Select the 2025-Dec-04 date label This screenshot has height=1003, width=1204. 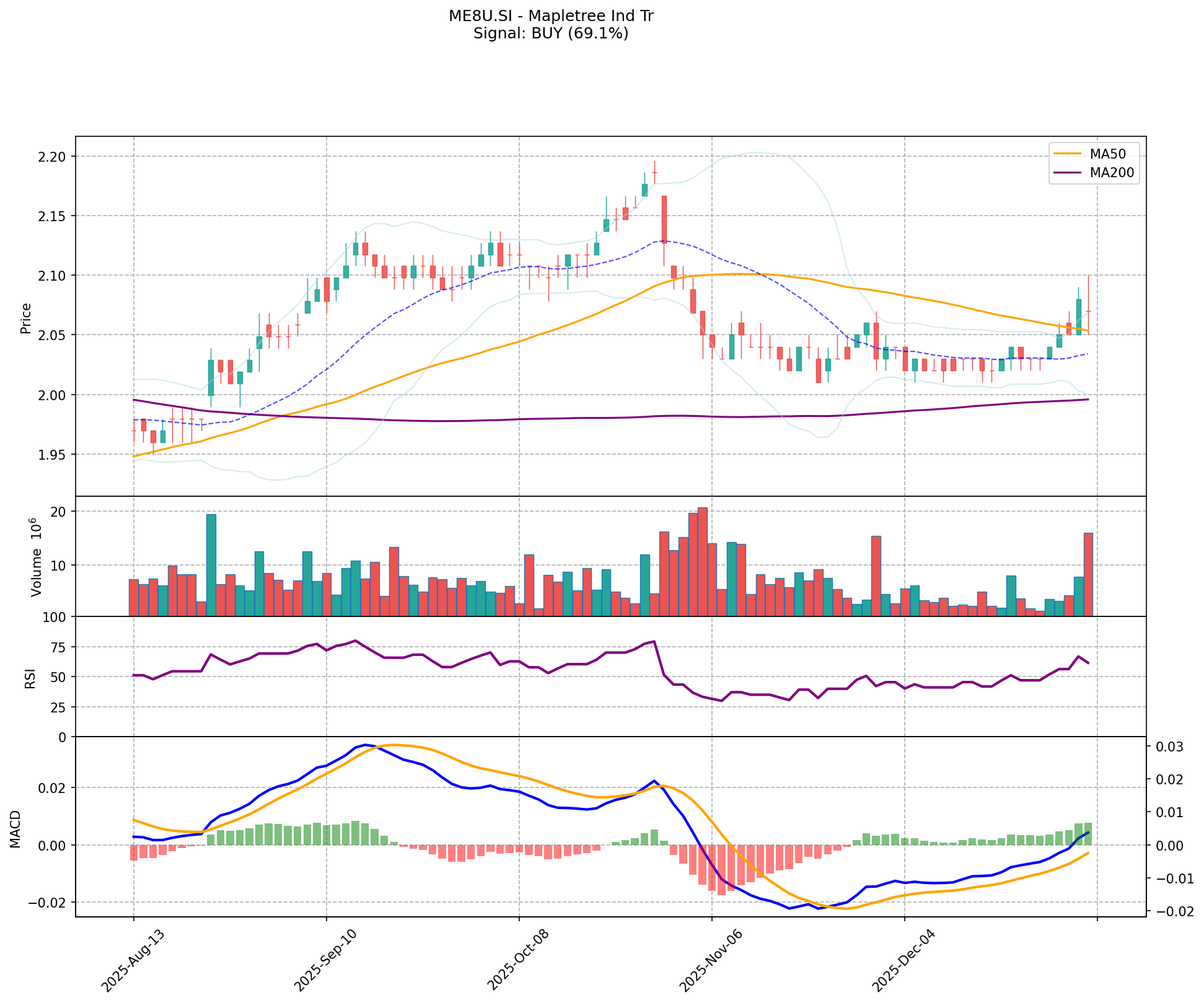click(905, 960)
